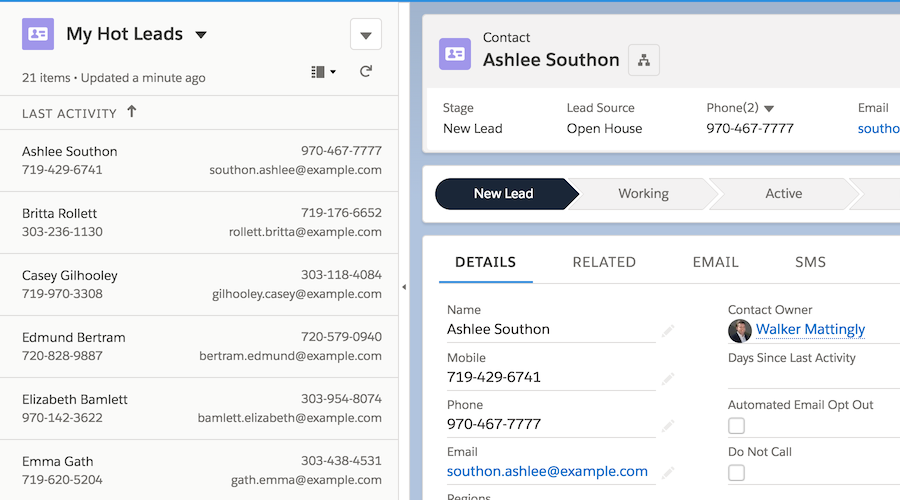The width and height of the screenshot is (900, 500).
Task: Enable the Do Not Call checkbox
Action: click(736, 473)
